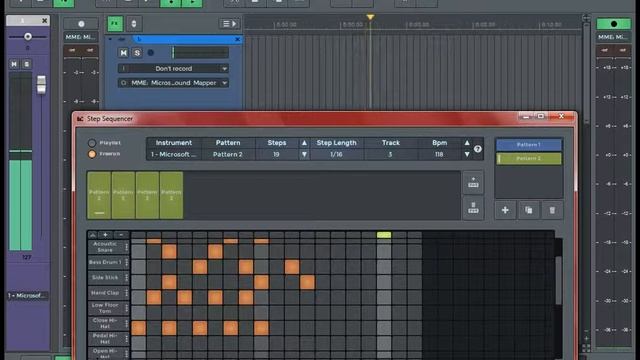Click the green master button with black dot
640x360 pixels.
click(x=613, y=24)
